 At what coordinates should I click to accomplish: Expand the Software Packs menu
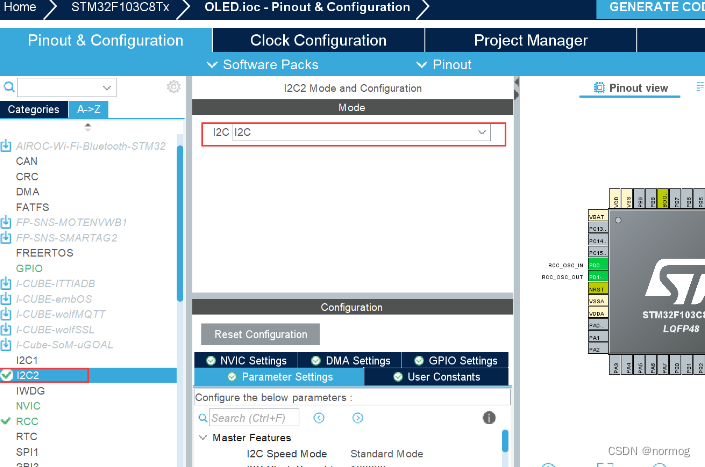point(263,65)
